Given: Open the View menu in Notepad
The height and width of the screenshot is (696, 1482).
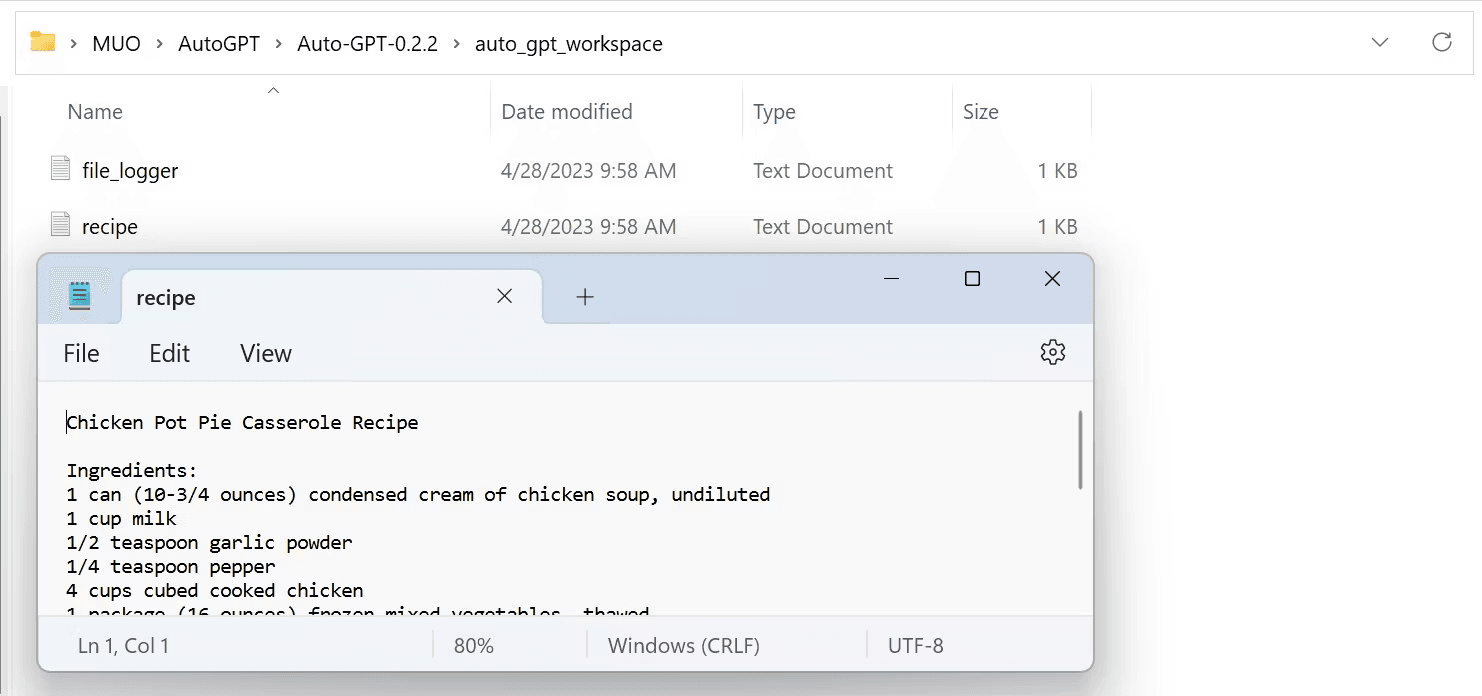Looking at the screenshot, I should 264,352.
